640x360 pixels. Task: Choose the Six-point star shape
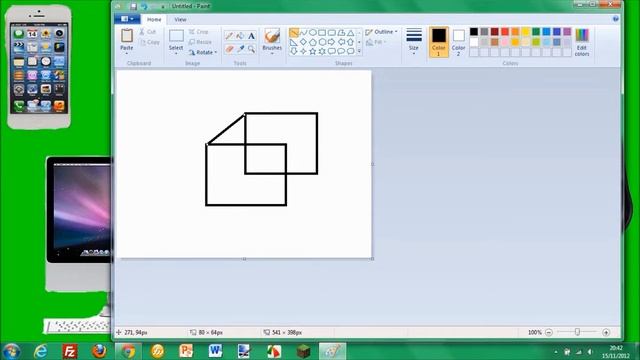click(x=322, y=51)
